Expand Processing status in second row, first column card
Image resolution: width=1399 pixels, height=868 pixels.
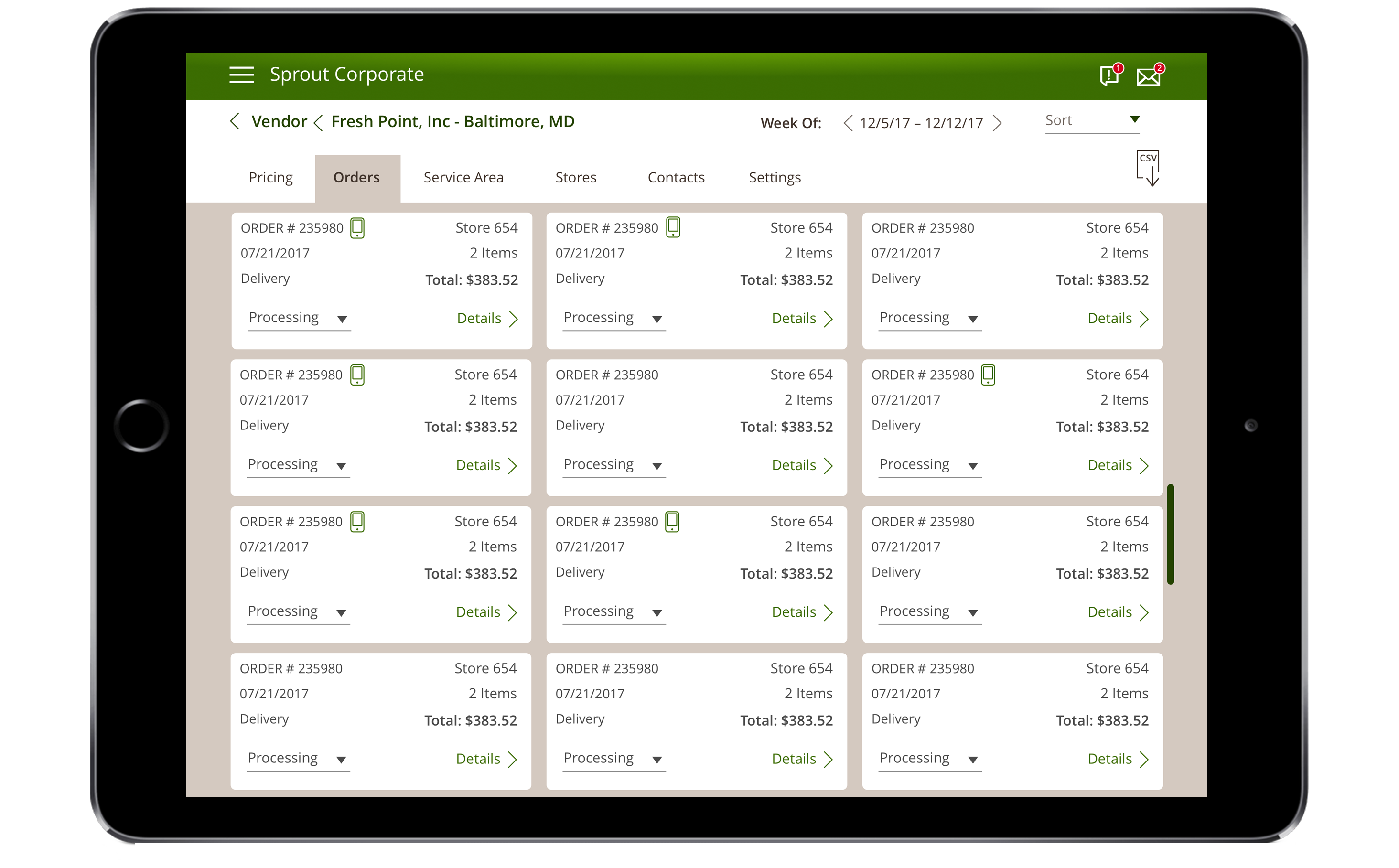[298, 466]
